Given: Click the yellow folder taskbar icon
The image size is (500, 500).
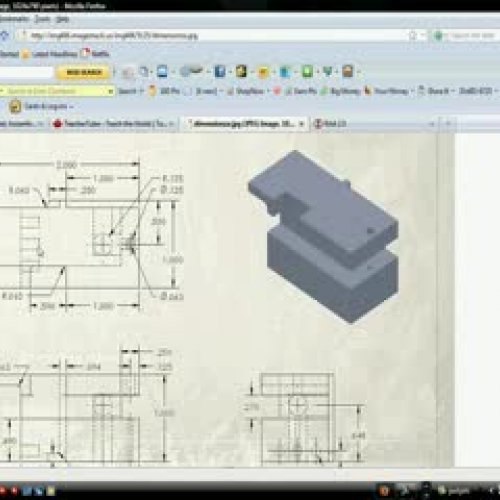Looking at the screenshot, I should [x=51, y=491].
